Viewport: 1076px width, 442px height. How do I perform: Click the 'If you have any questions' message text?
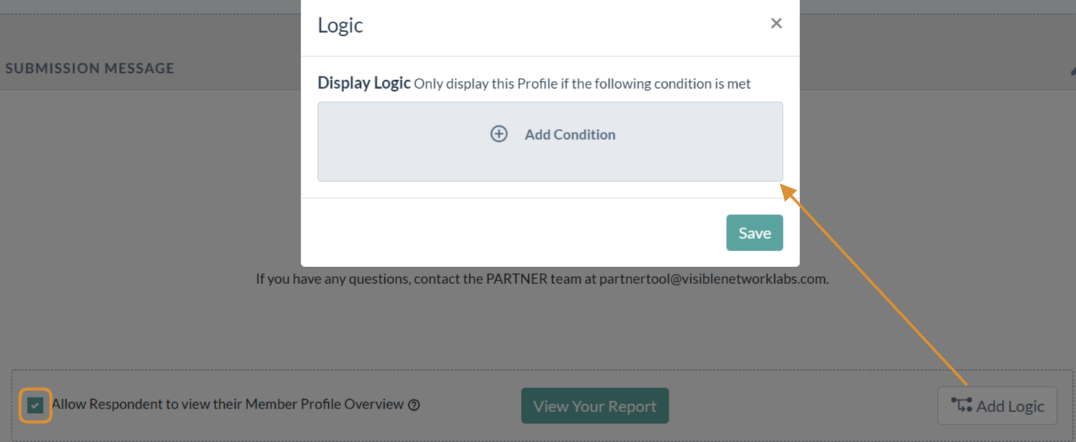pos(542,280)
